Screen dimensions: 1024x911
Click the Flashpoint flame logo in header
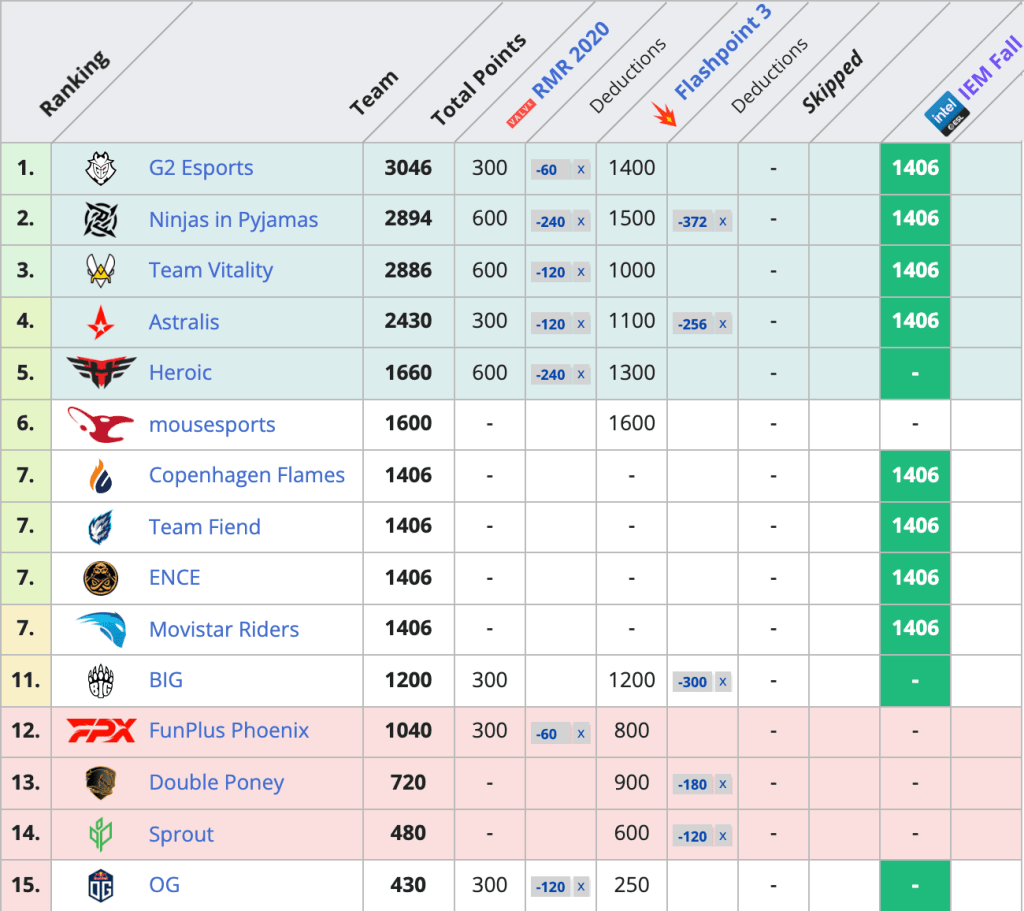click(x=665, y=114)
